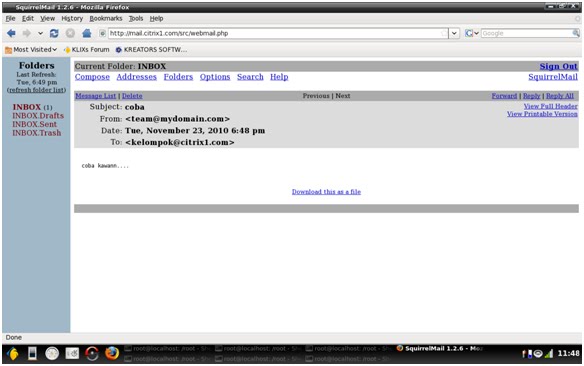Screen dimensions: 584x366
Task: Click the file manager panel launcher icon
Action: click(x=72, y=353)
